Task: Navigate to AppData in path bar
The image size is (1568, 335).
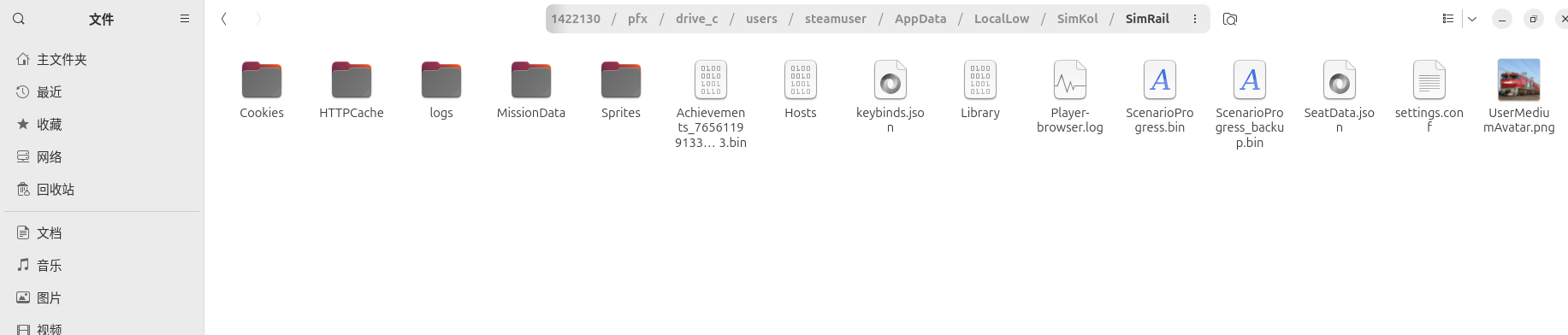Action: coord(920,19)
